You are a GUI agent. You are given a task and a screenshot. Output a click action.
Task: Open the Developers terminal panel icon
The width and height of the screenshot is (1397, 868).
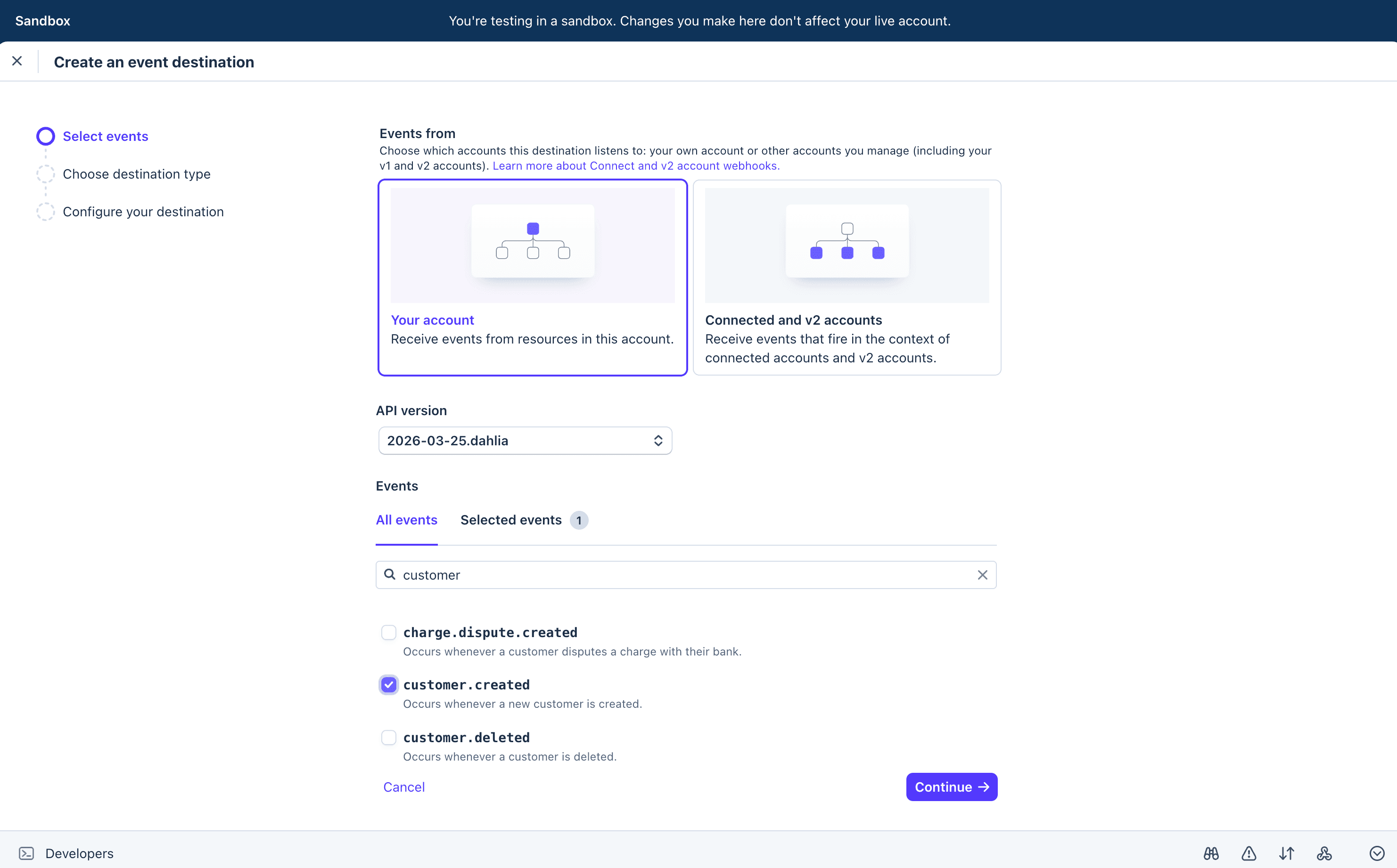[x=27, y=853]
